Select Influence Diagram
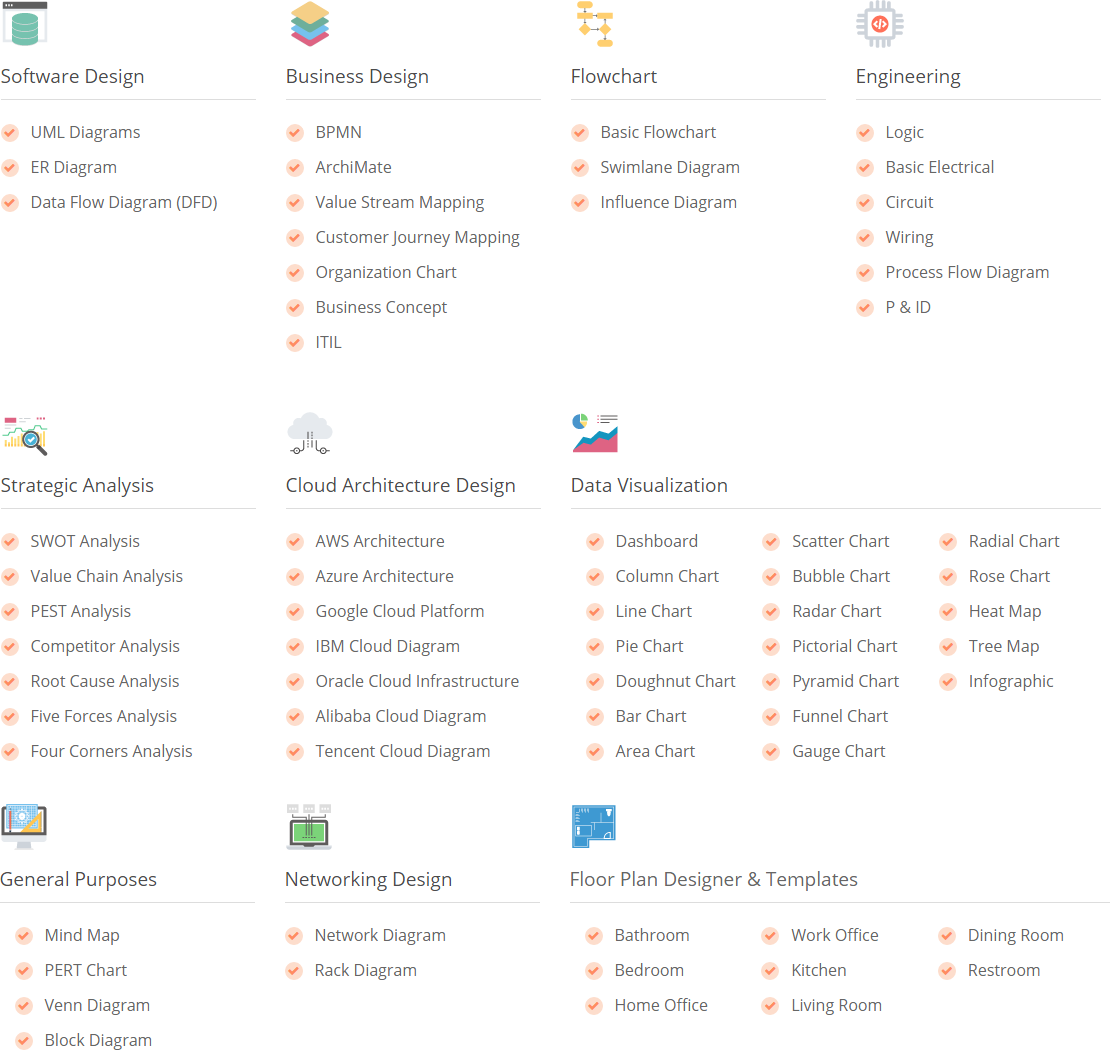Viewport: 1110px width, 1050px height. point(668,202)
